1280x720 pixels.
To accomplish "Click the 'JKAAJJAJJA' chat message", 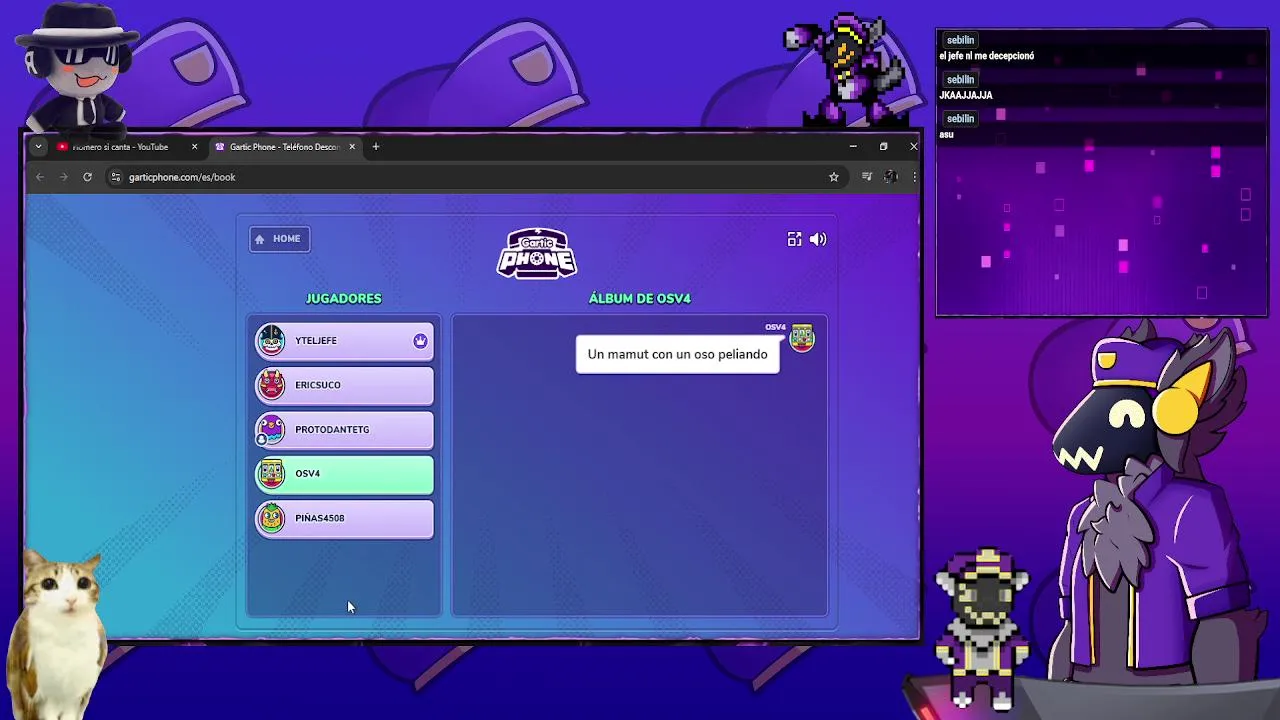I will pos(966,95).
